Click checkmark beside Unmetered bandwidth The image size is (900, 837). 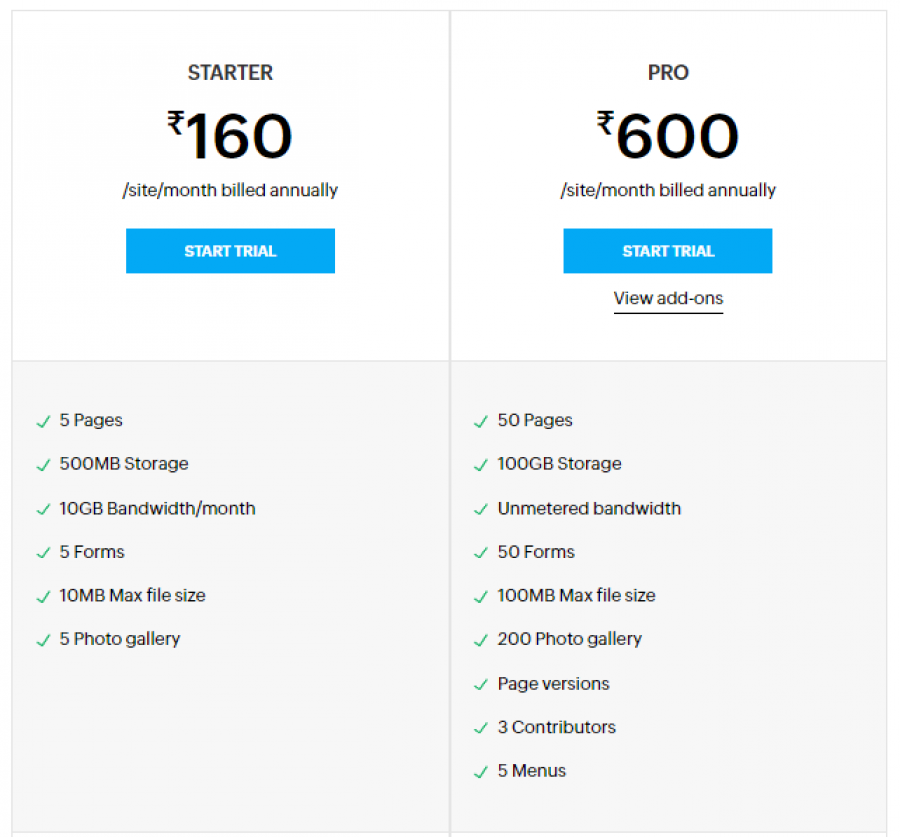tap(481, 509)
